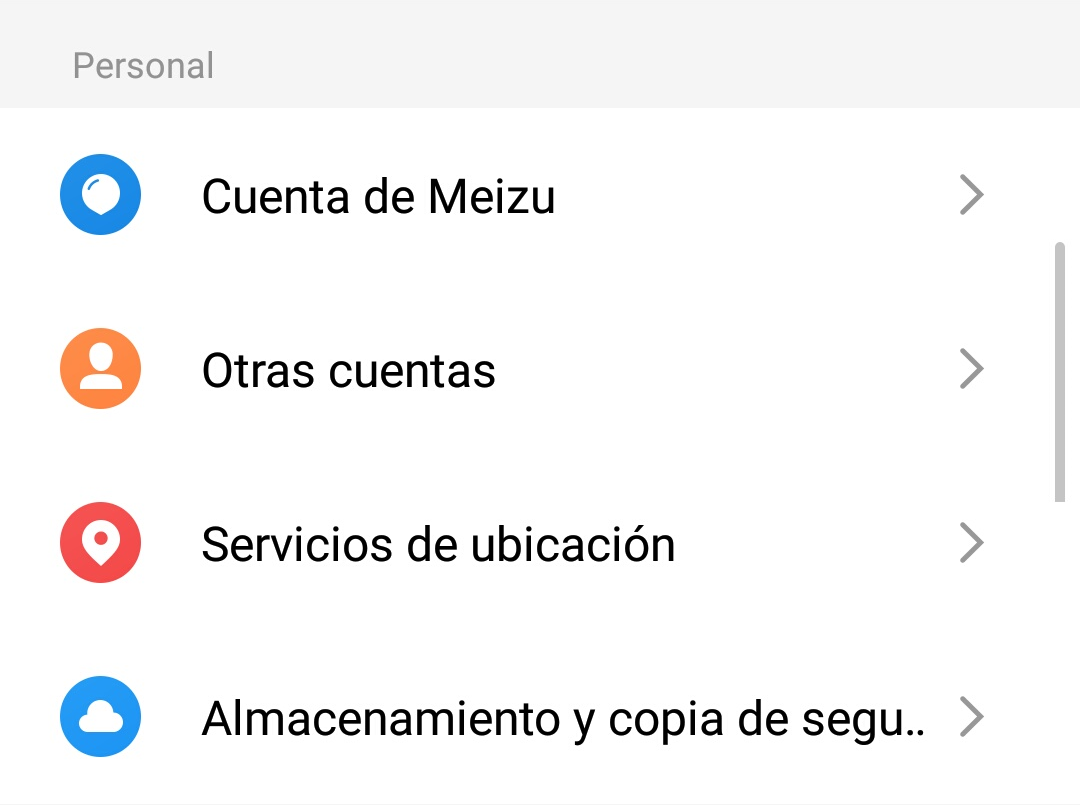Tap the blue cloud storage icon
The image size is (1080, 805).
(100, 717)
